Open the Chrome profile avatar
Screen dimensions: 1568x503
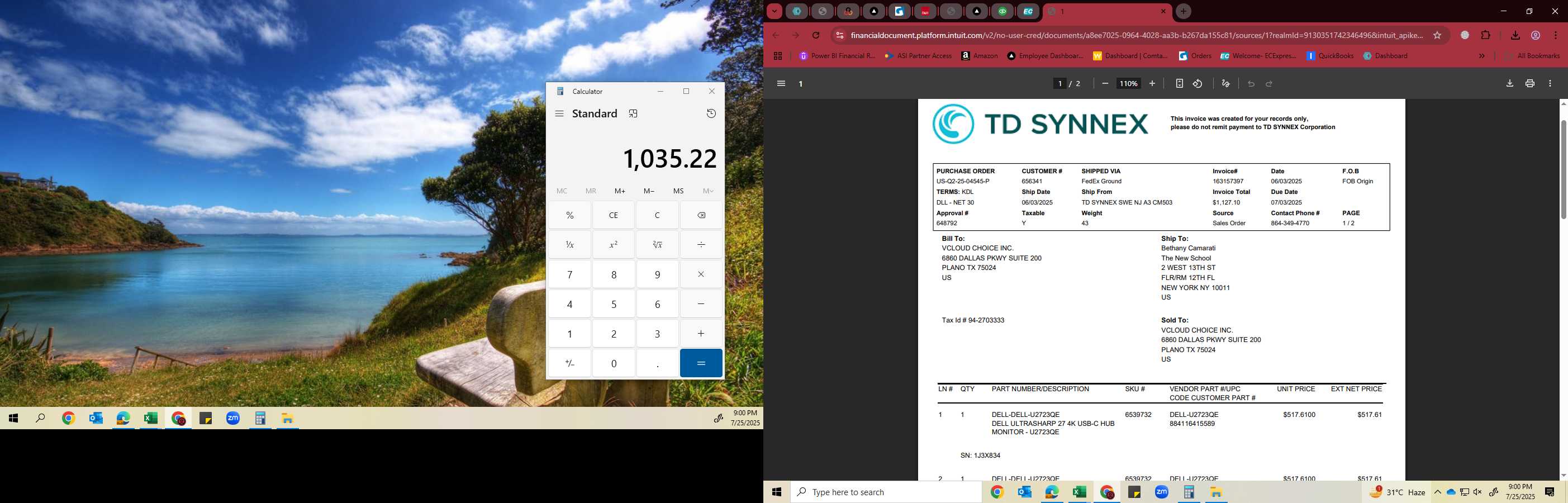[1536, 35]
